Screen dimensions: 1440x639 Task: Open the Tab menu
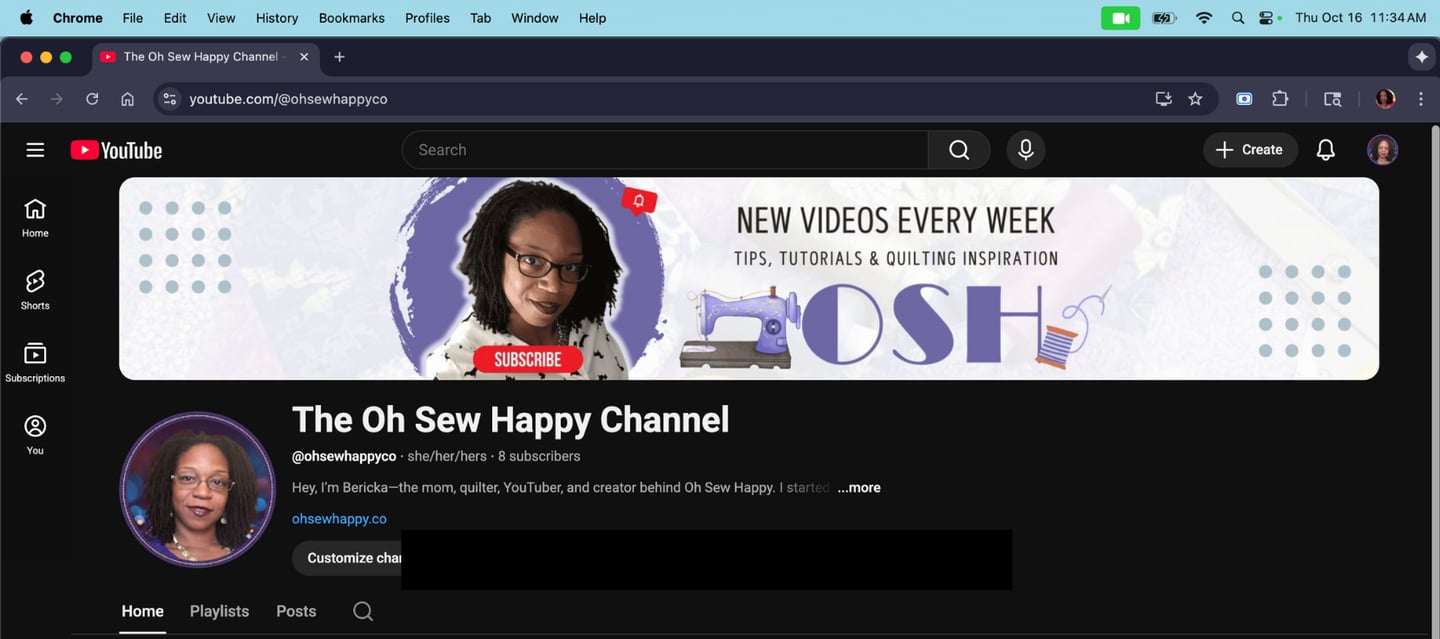[x=481, y=18]
